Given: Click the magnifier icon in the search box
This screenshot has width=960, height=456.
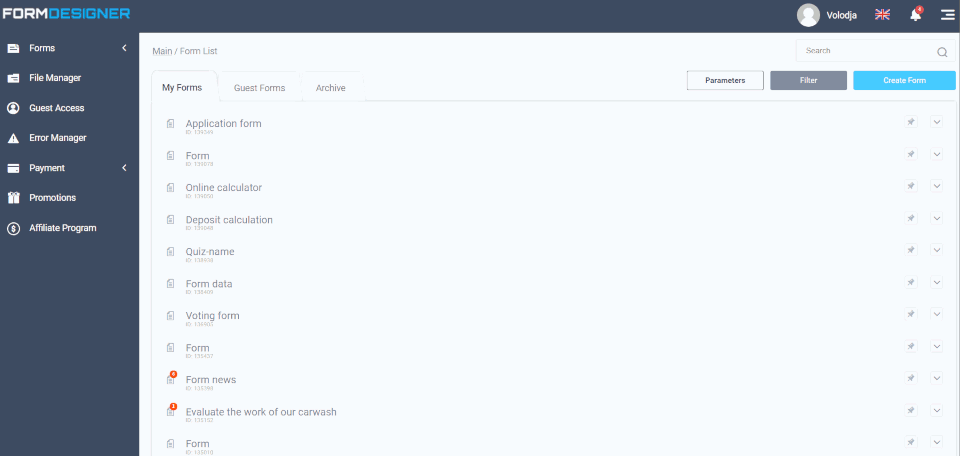Looking at the screenshot, I should pyautogui.click(x=942, y=52).
